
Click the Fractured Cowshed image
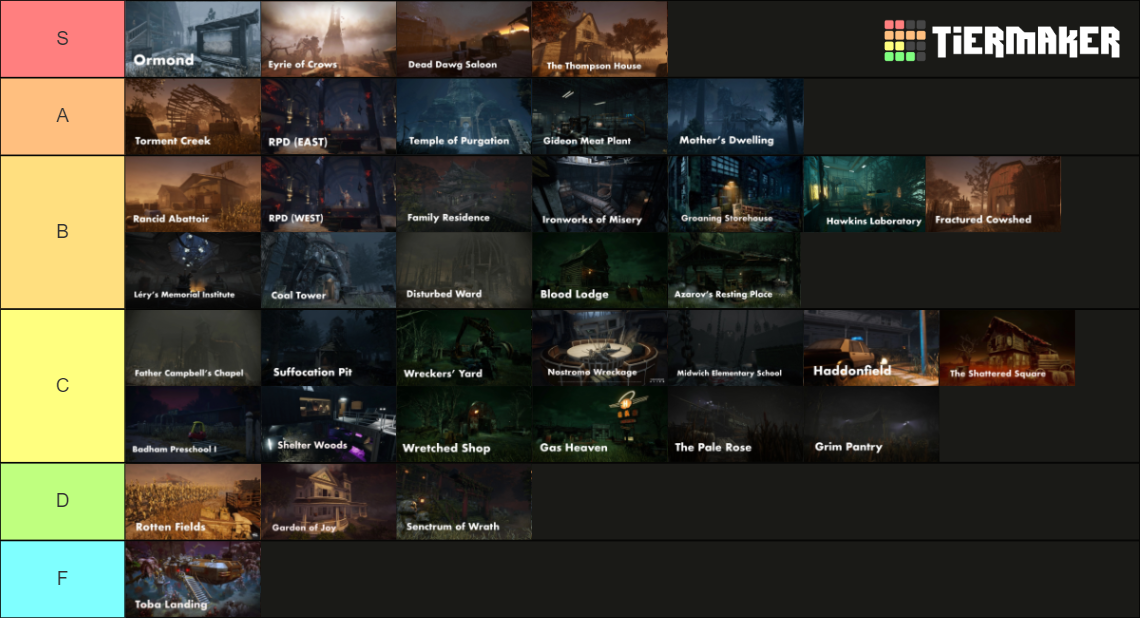(993, 193)
